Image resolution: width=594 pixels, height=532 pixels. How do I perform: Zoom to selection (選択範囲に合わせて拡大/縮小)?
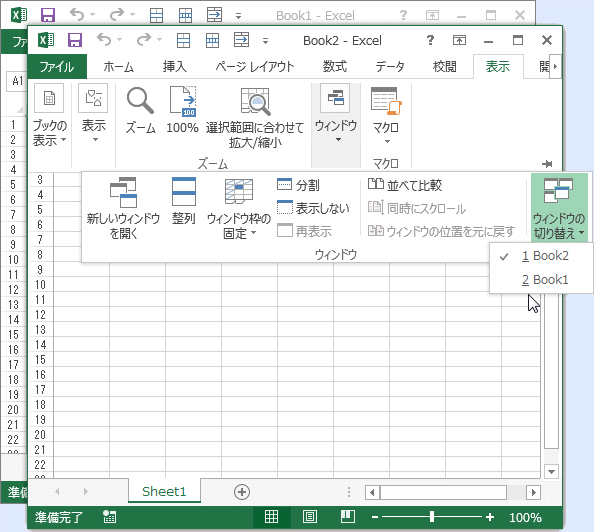255,117
